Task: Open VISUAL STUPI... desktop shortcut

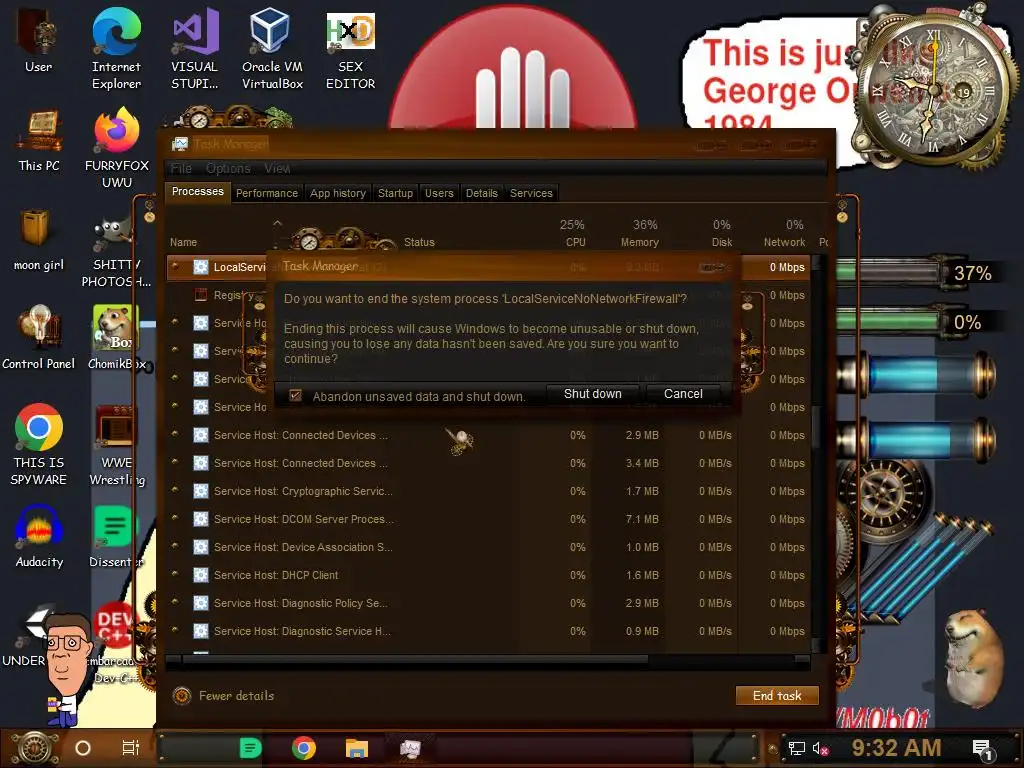Action: 195,48
